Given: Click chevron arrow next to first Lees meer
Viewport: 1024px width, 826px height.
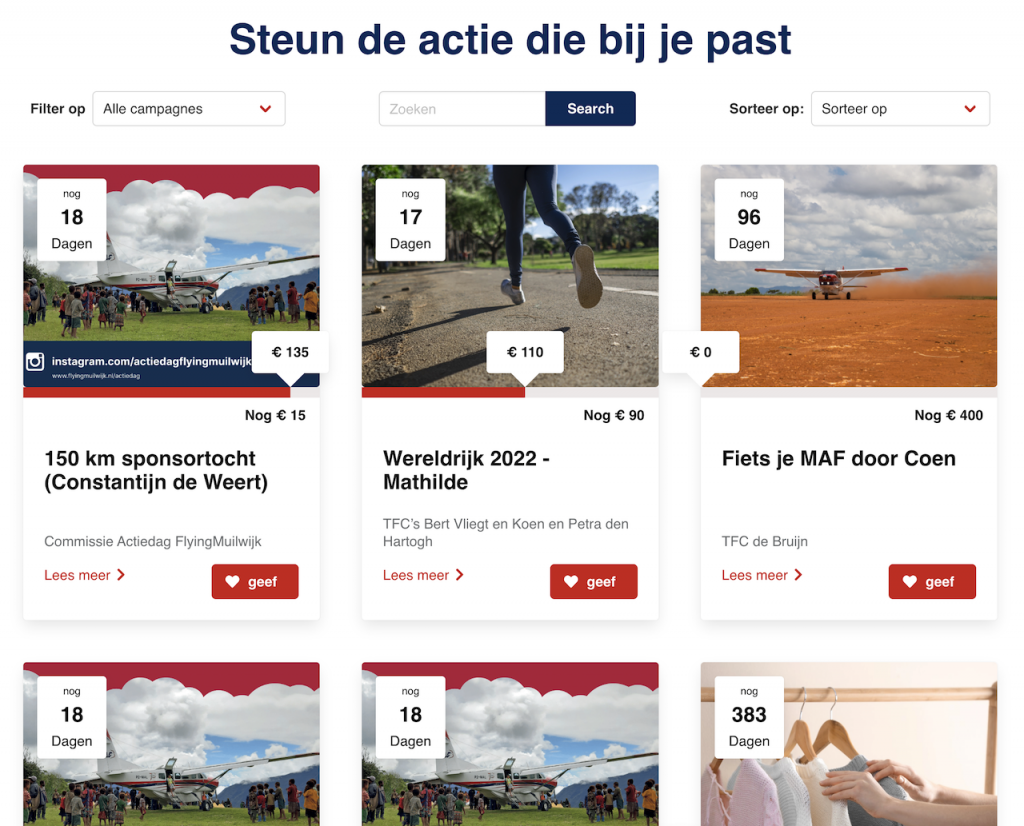Looking at the screenshot, I should click(x=121, y=575).
